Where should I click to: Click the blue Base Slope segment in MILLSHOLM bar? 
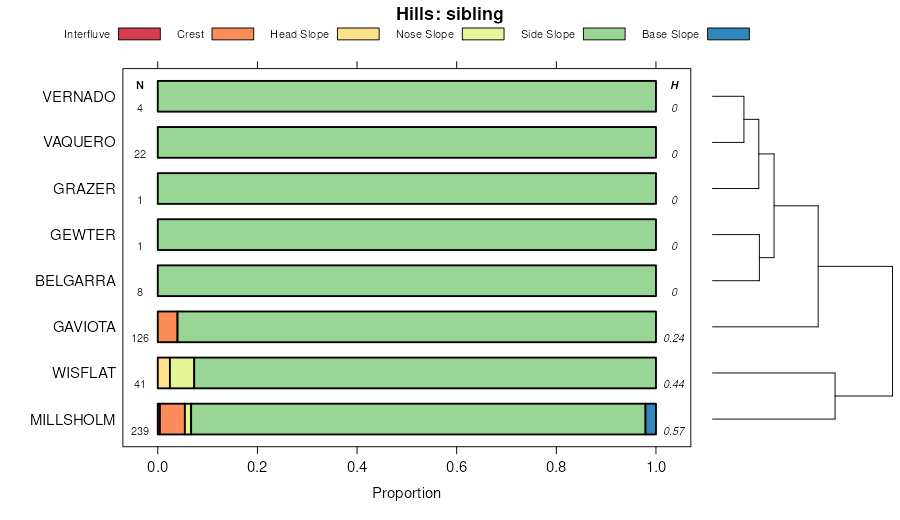pyautogui.click(x=651, y=419)
